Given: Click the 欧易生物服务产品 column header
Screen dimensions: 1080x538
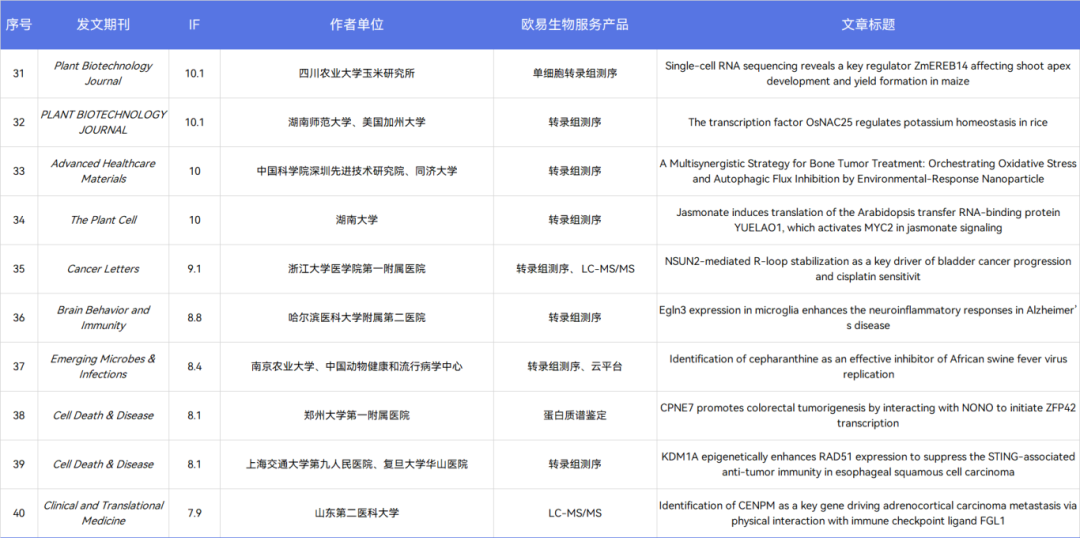Looking at the screenshot, I should (574, 25).
